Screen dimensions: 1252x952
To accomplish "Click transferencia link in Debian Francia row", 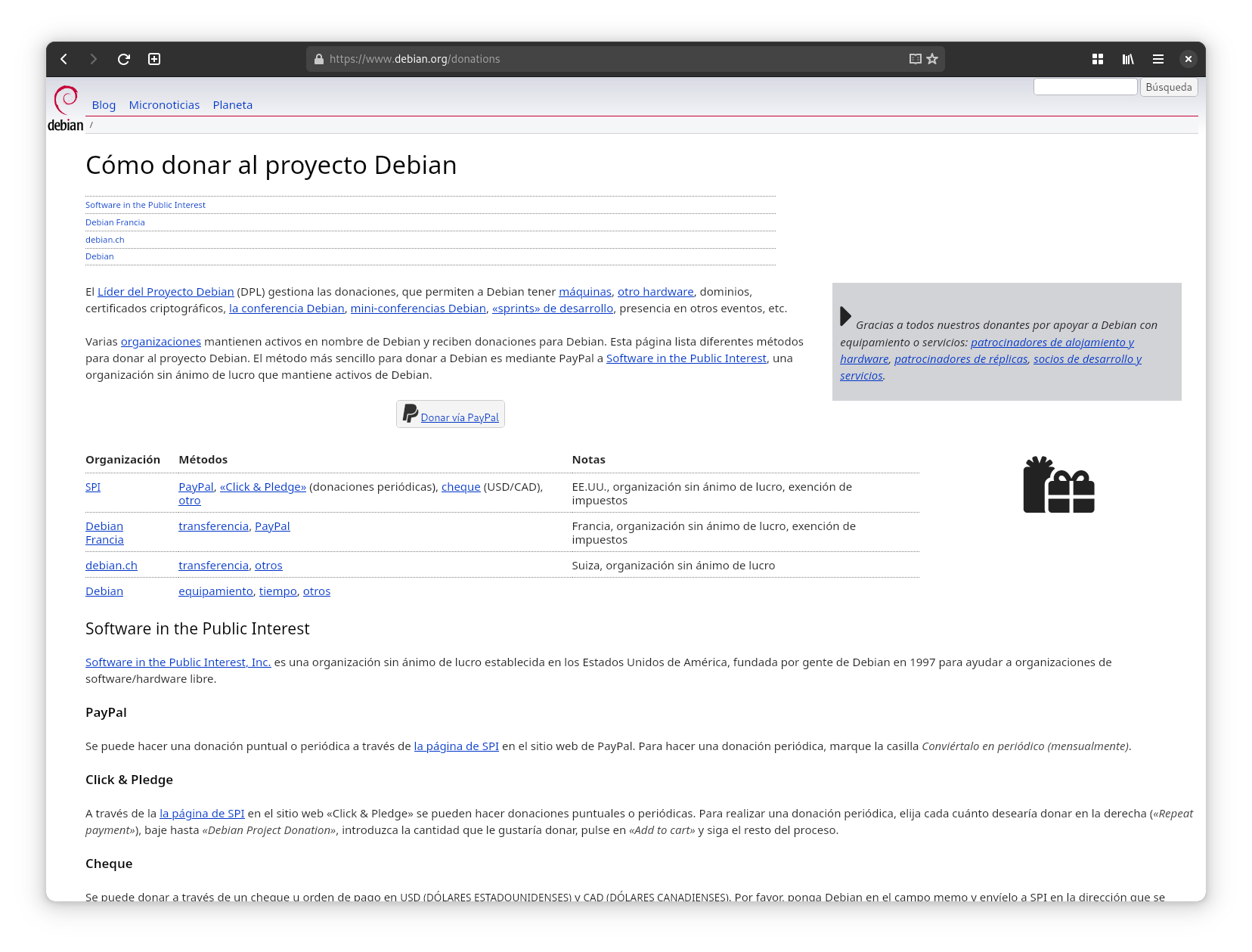I will coord(213,526).
